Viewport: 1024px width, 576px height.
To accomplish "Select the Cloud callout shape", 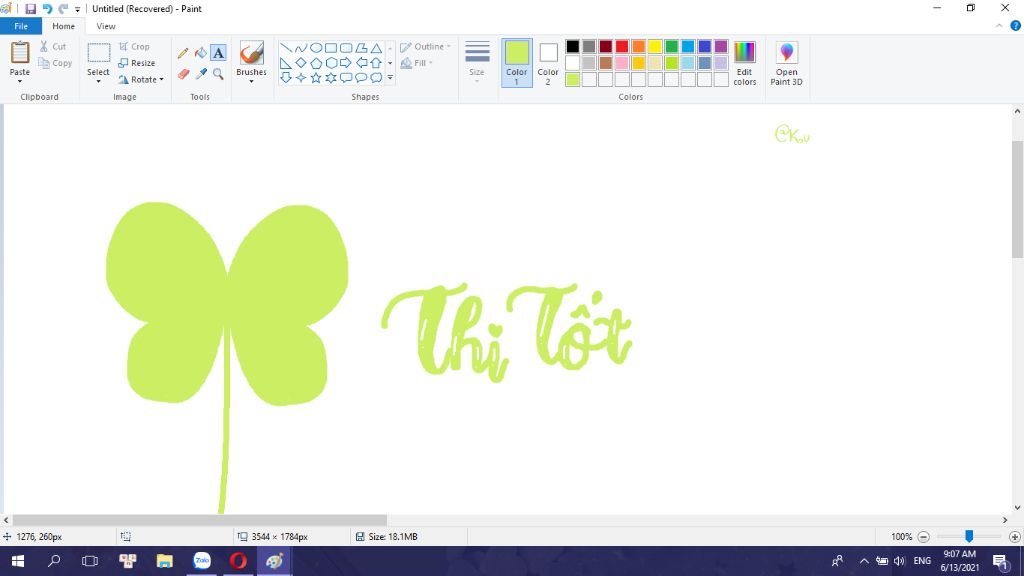I will pyautogui.click(x=376, y=78).
